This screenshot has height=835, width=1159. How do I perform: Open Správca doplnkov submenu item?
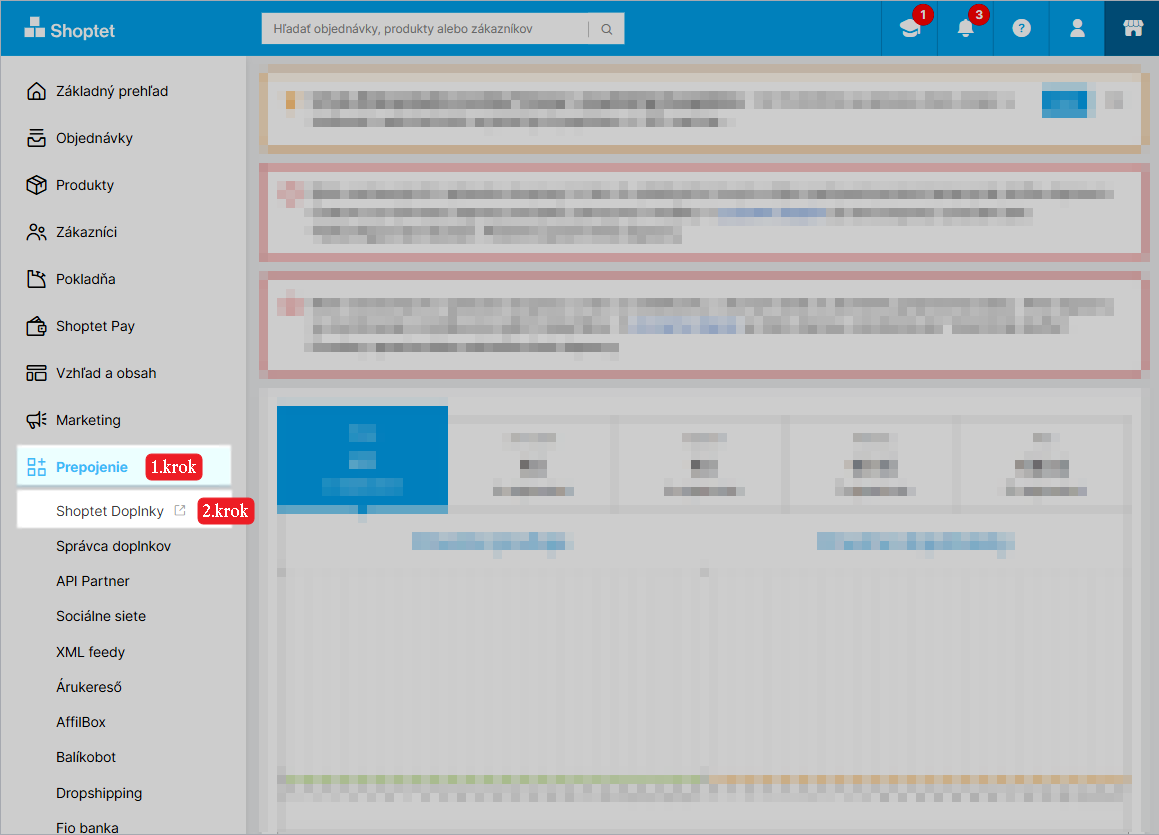[113, 546]
